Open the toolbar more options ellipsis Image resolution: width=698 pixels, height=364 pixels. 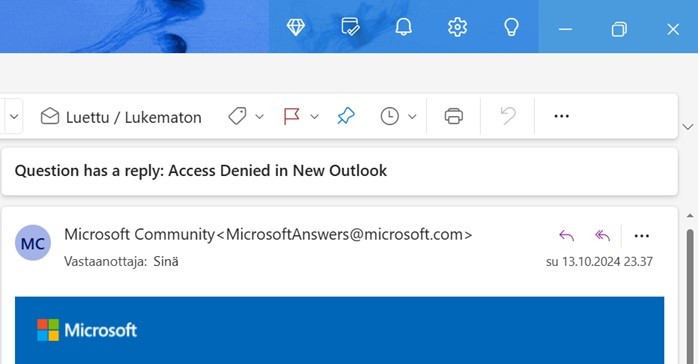pyautogui.click(x=561, y=116)
